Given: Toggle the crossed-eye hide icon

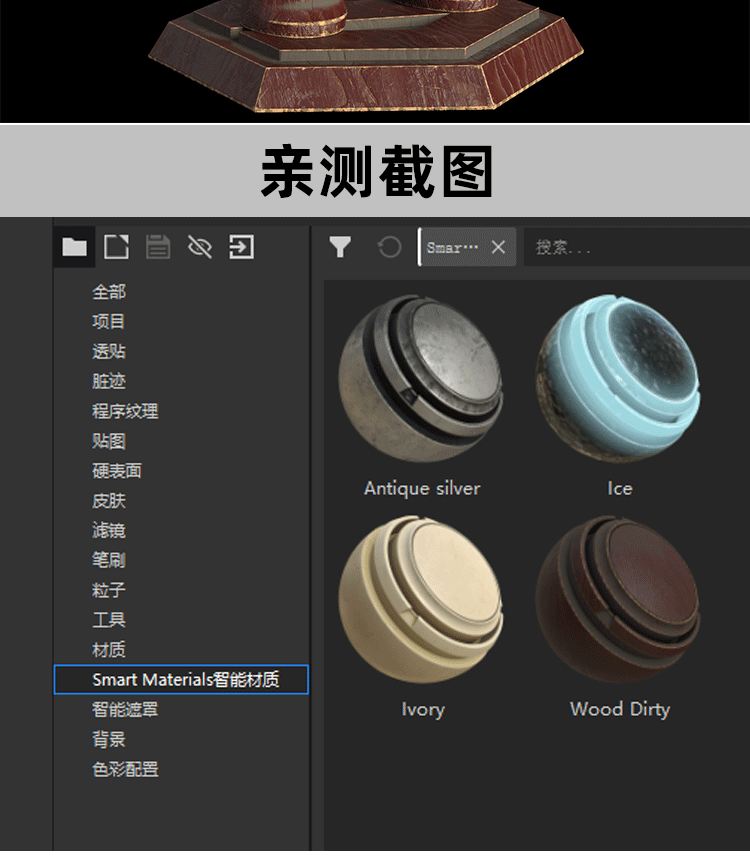Looking at the screenshot, I should coord(200,247).
